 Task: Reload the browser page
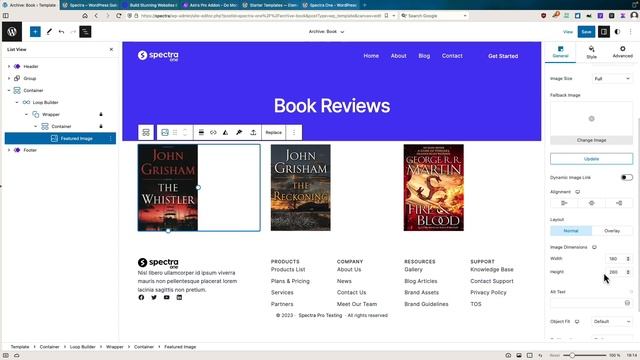(119, 16)
